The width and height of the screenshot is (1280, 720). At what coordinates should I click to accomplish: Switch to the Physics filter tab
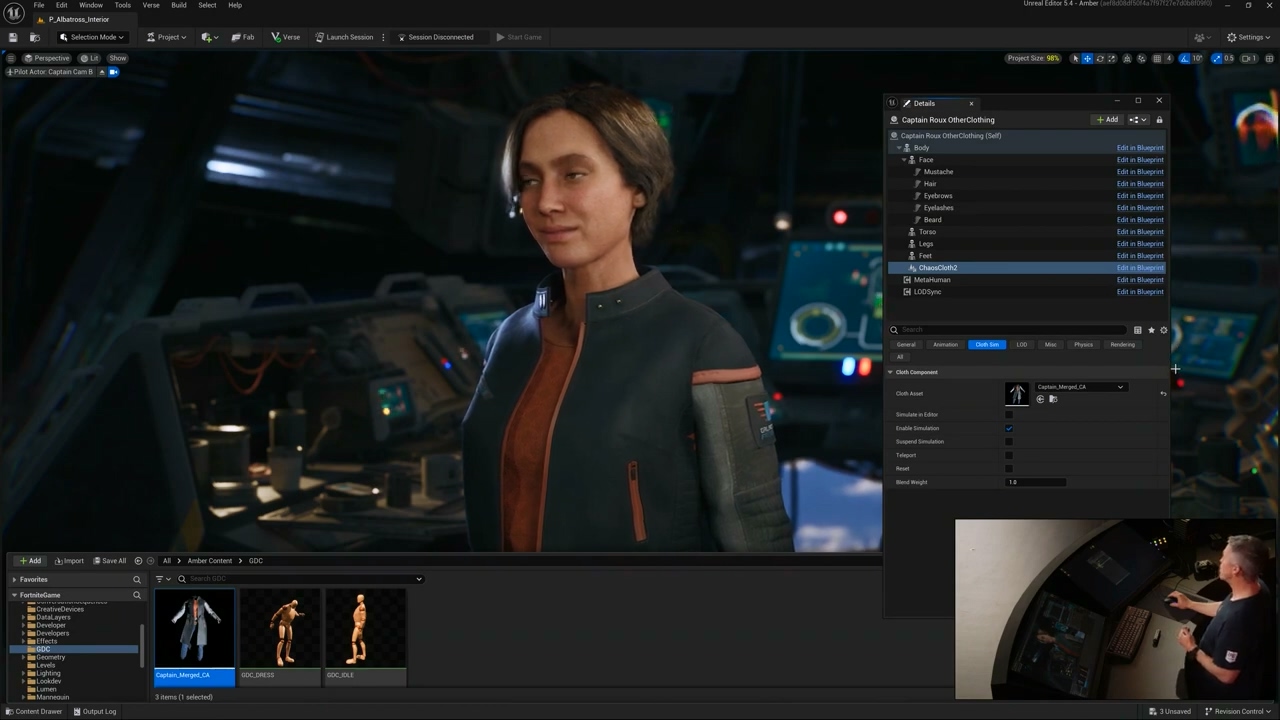[1083, 345]
